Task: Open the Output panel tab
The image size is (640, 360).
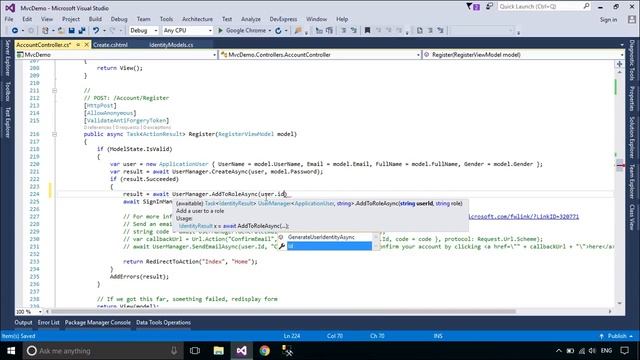Action: pyautogui.click(x=23, y=322)
